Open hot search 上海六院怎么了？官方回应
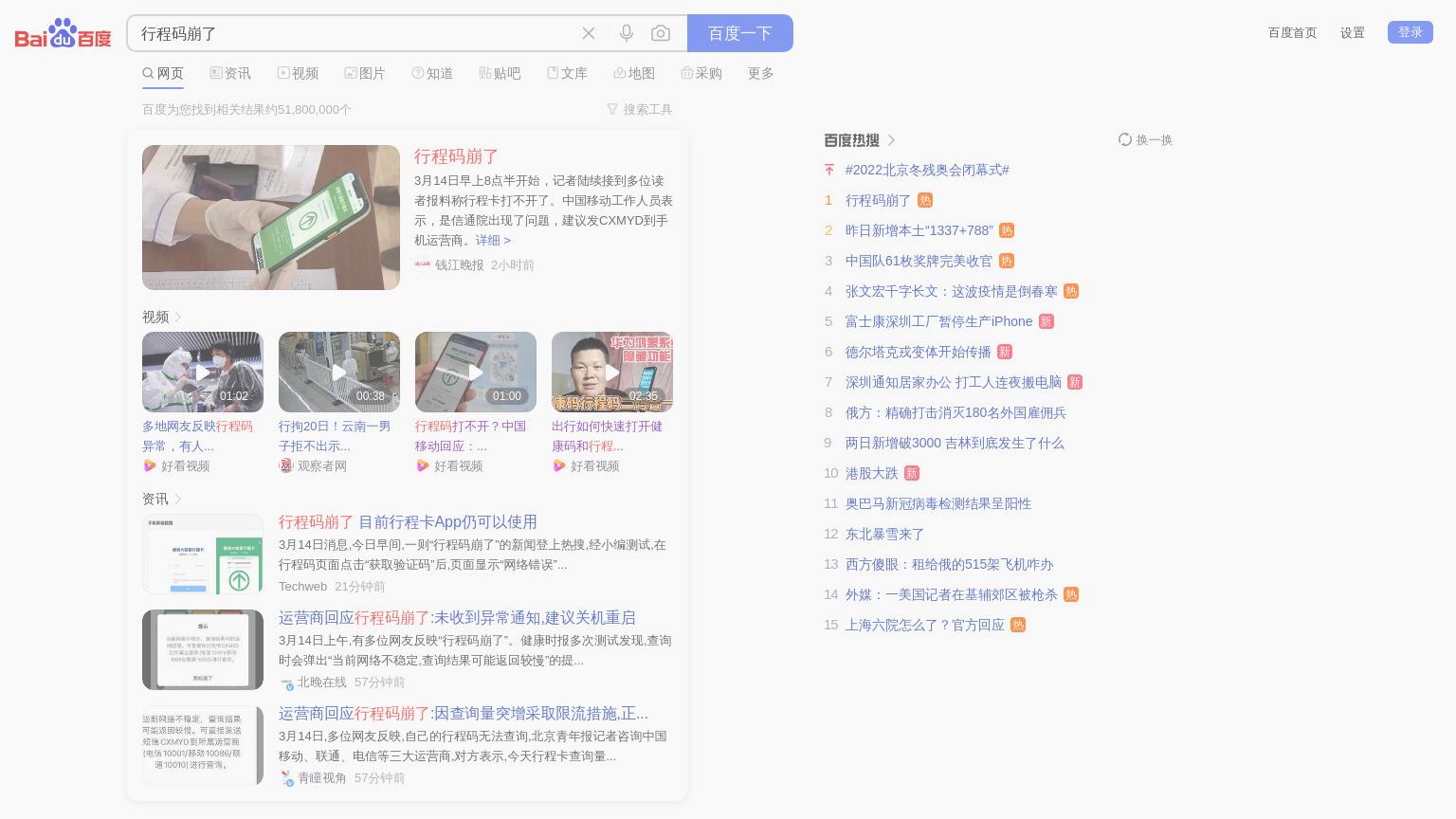Screen dimensions: 1456x819 tap(925, 625)
